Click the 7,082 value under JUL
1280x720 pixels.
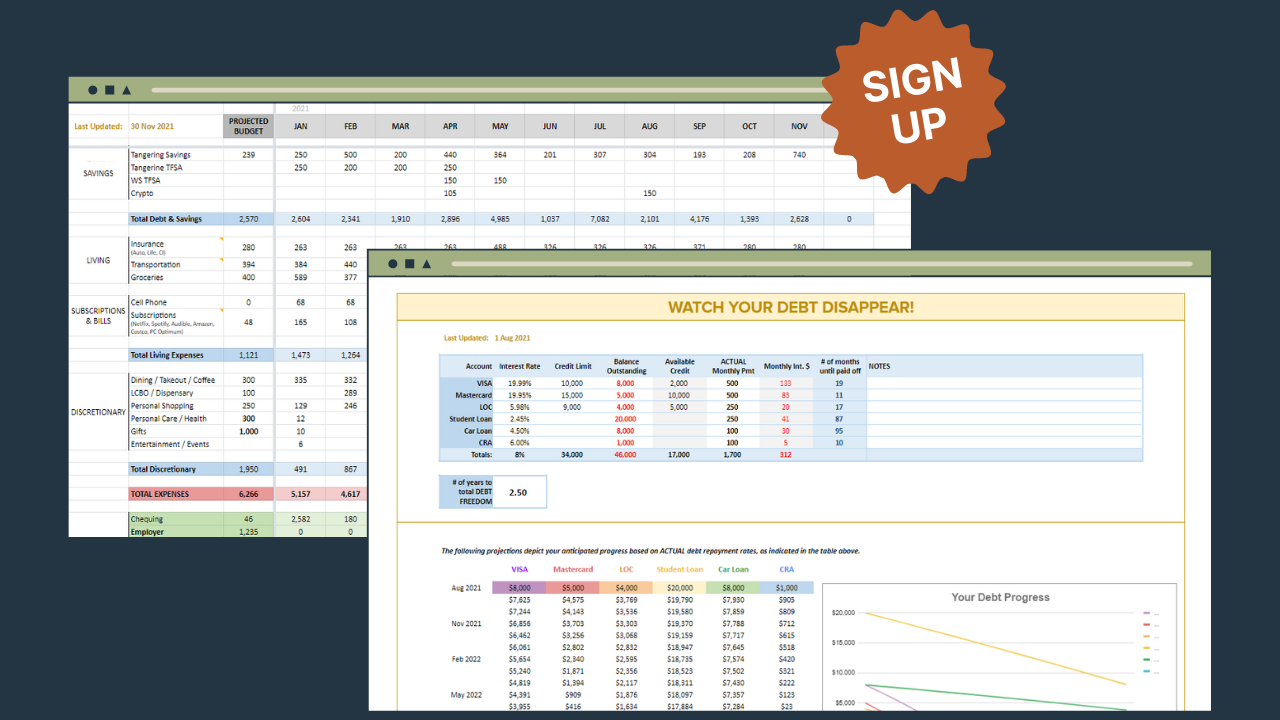click(x=600, y=219)
